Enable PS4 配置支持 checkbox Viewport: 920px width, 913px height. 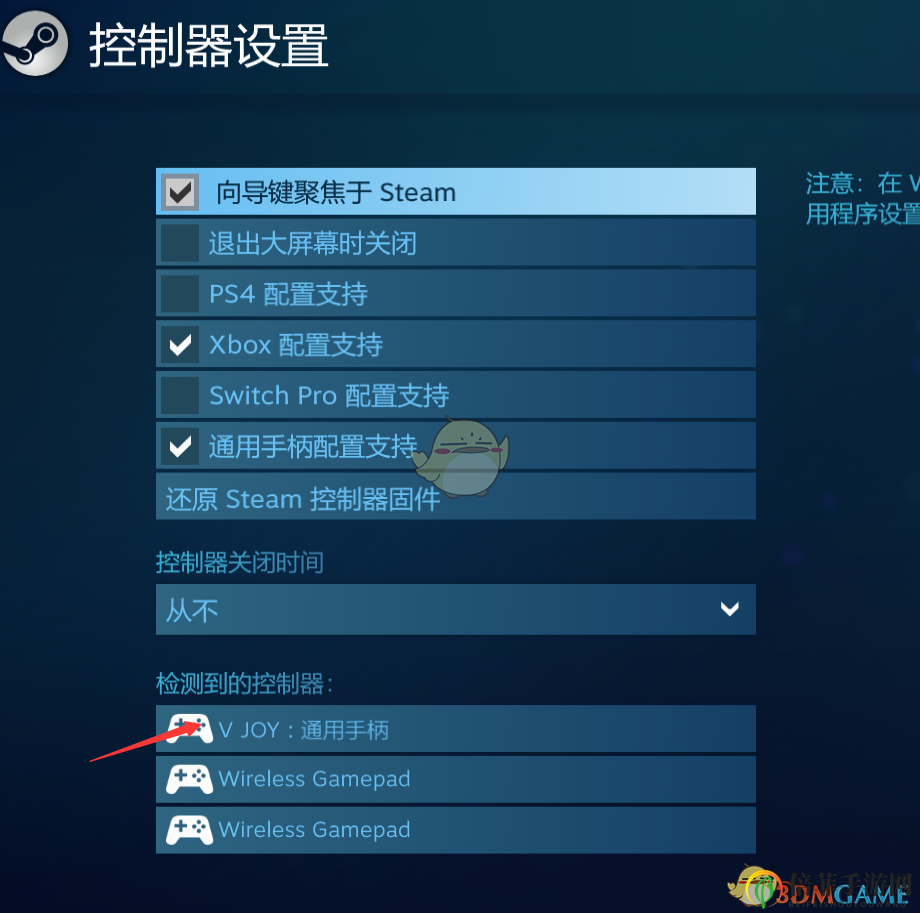[x=180, y=293]
